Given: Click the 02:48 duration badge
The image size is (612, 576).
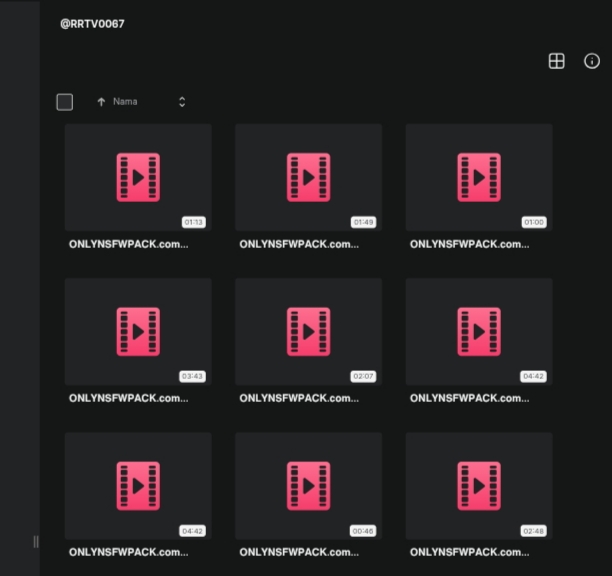Looking at the screenshot, I should (x=534, y=531).
